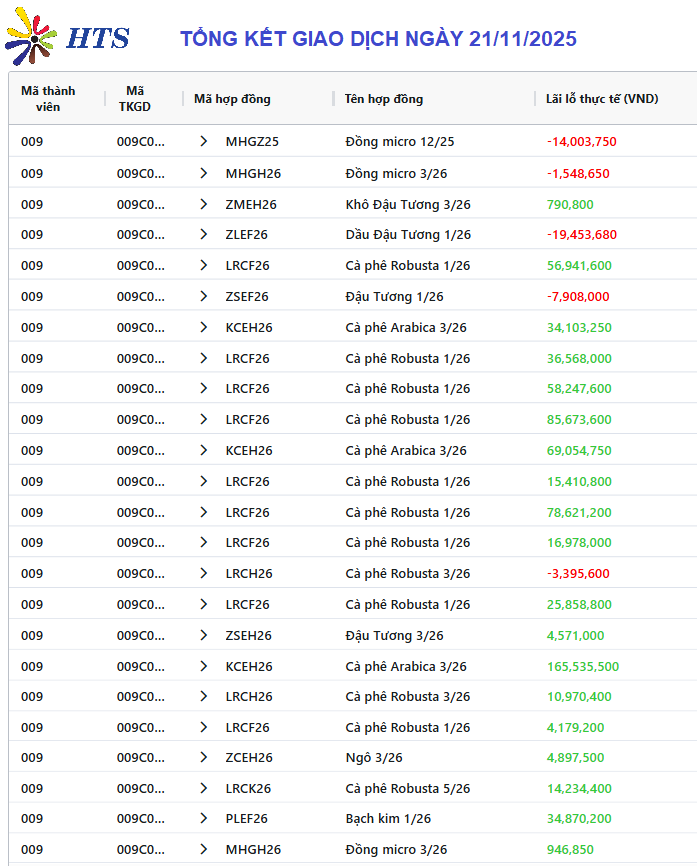Select the Bạch kim 1/26 contract name
This screenshot has width=697, height=867.
[388, 819]
